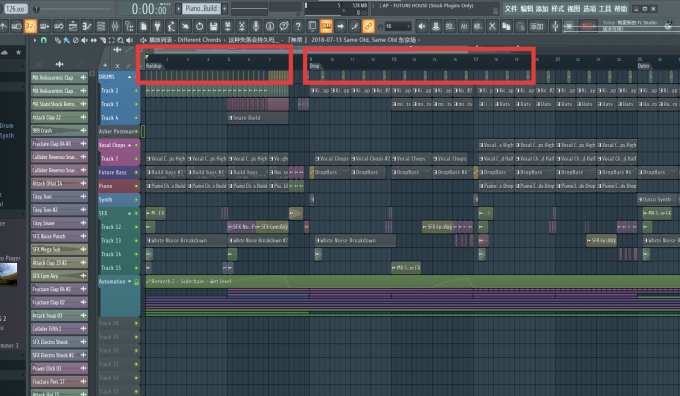Open the mixer icon
Viewport: 680px width, 396px height.
[x=115, y=26]
